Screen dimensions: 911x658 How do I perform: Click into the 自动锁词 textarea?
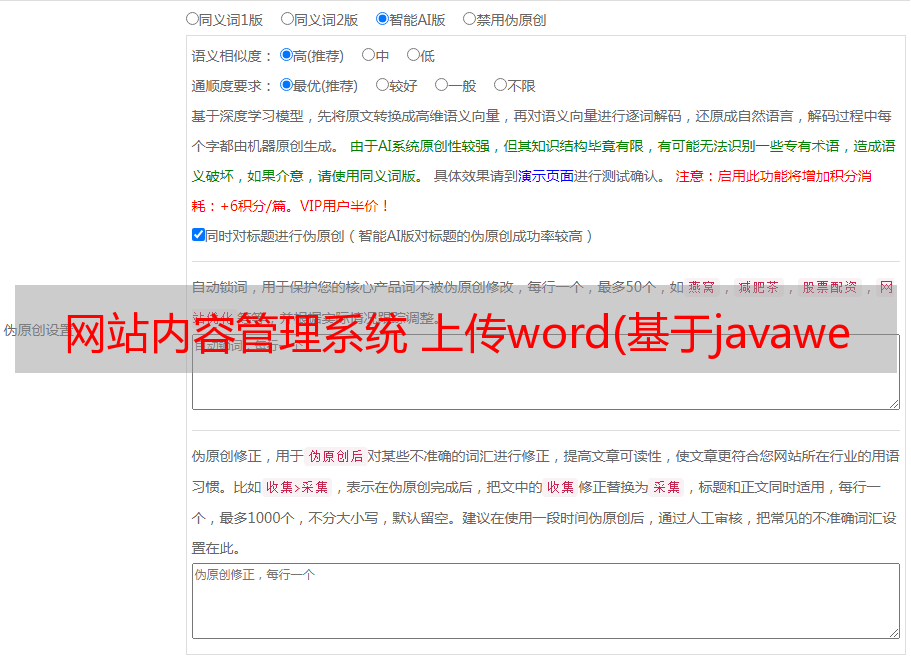point(546,372)
